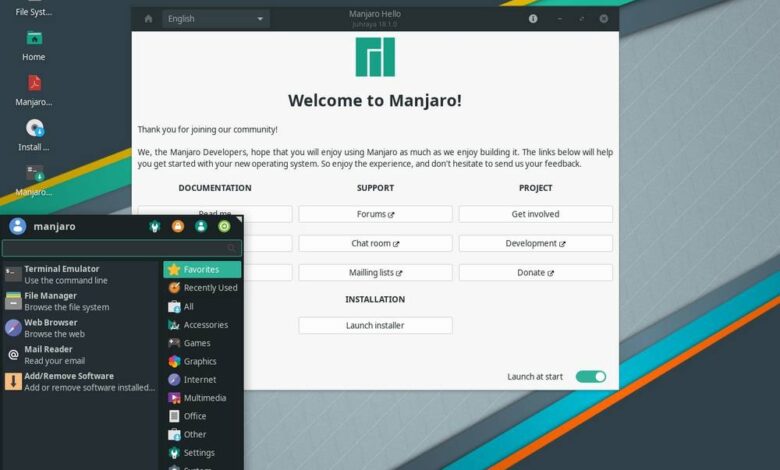This screenshot has width=780, height=470.
Task: Open the Manjaro PDF desktop icon
Action: coord(34,90)
